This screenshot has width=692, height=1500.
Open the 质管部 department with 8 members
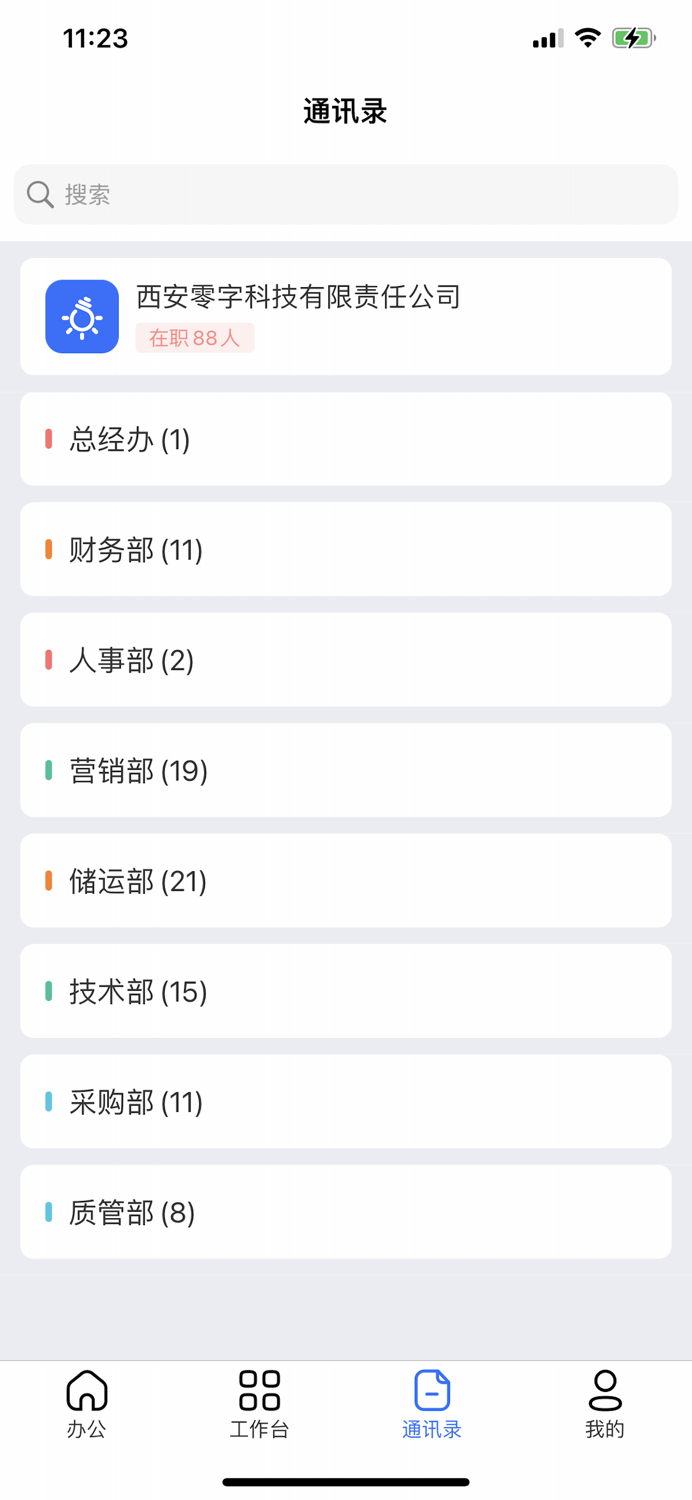[345, 1211]
